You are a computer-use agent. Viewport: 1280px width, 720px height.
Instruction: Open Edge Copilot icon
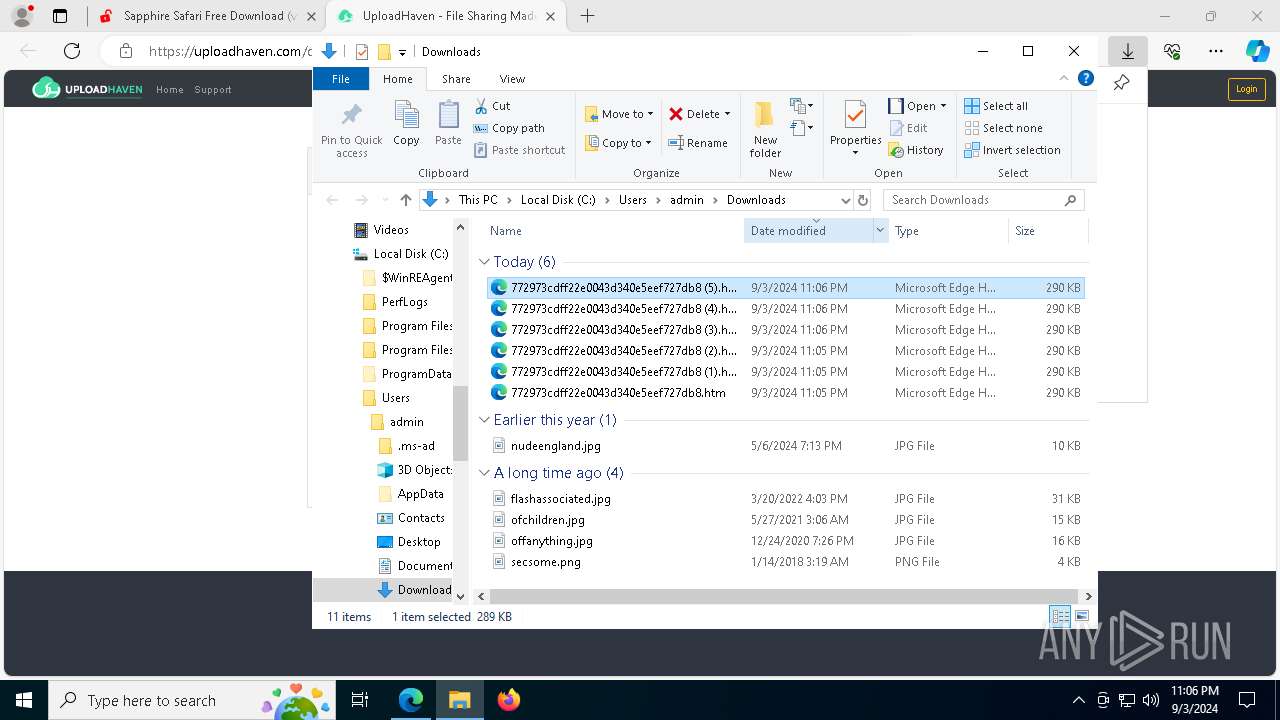1257,51
